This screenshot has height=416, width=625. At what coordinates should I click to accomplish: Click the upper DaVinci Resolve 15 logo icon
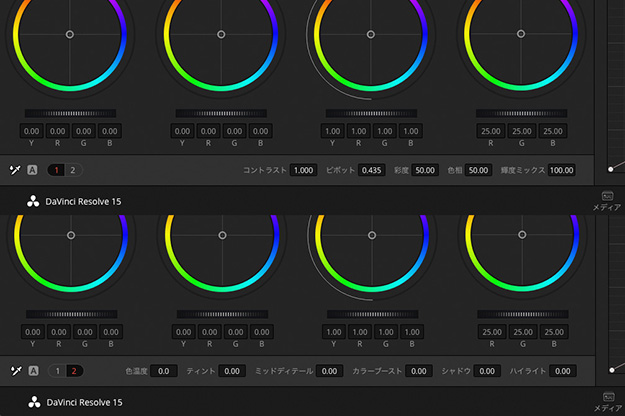[x=32, y=200]
